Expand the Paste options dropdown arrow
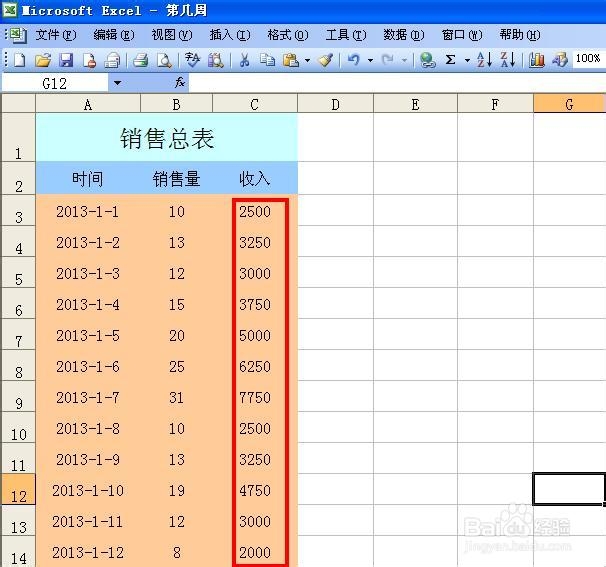606x567 pixels. click(307, 60)
